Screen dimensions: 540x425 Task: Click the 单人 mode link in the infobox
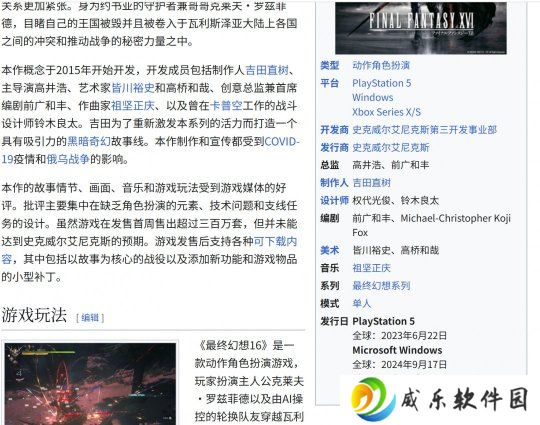point(362,303)
